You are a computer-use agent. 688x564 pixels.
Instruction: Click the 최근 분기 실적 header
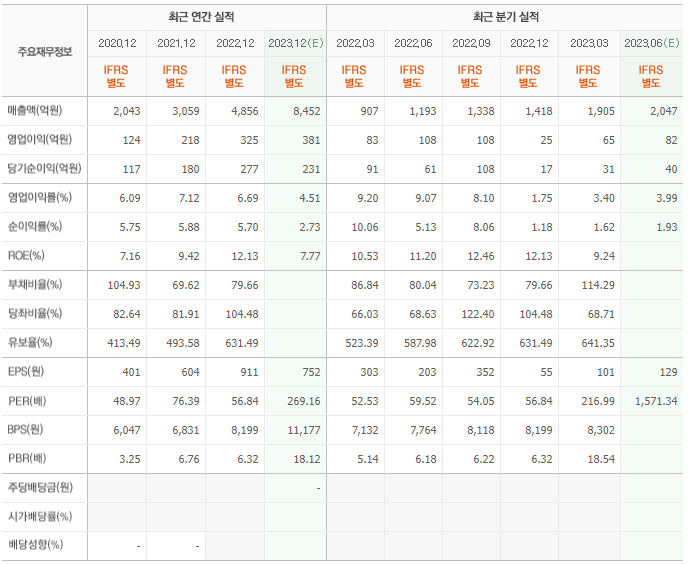point(505,17)
